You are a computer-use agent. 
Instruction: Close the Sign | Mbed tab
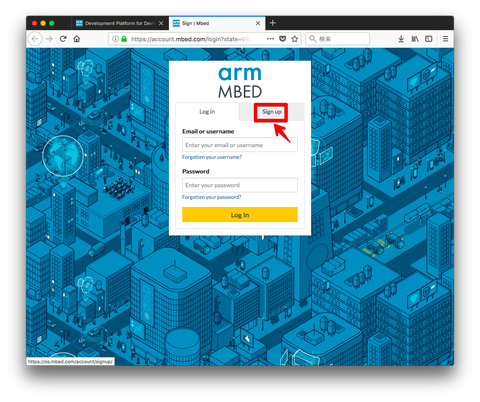point(258,23)
